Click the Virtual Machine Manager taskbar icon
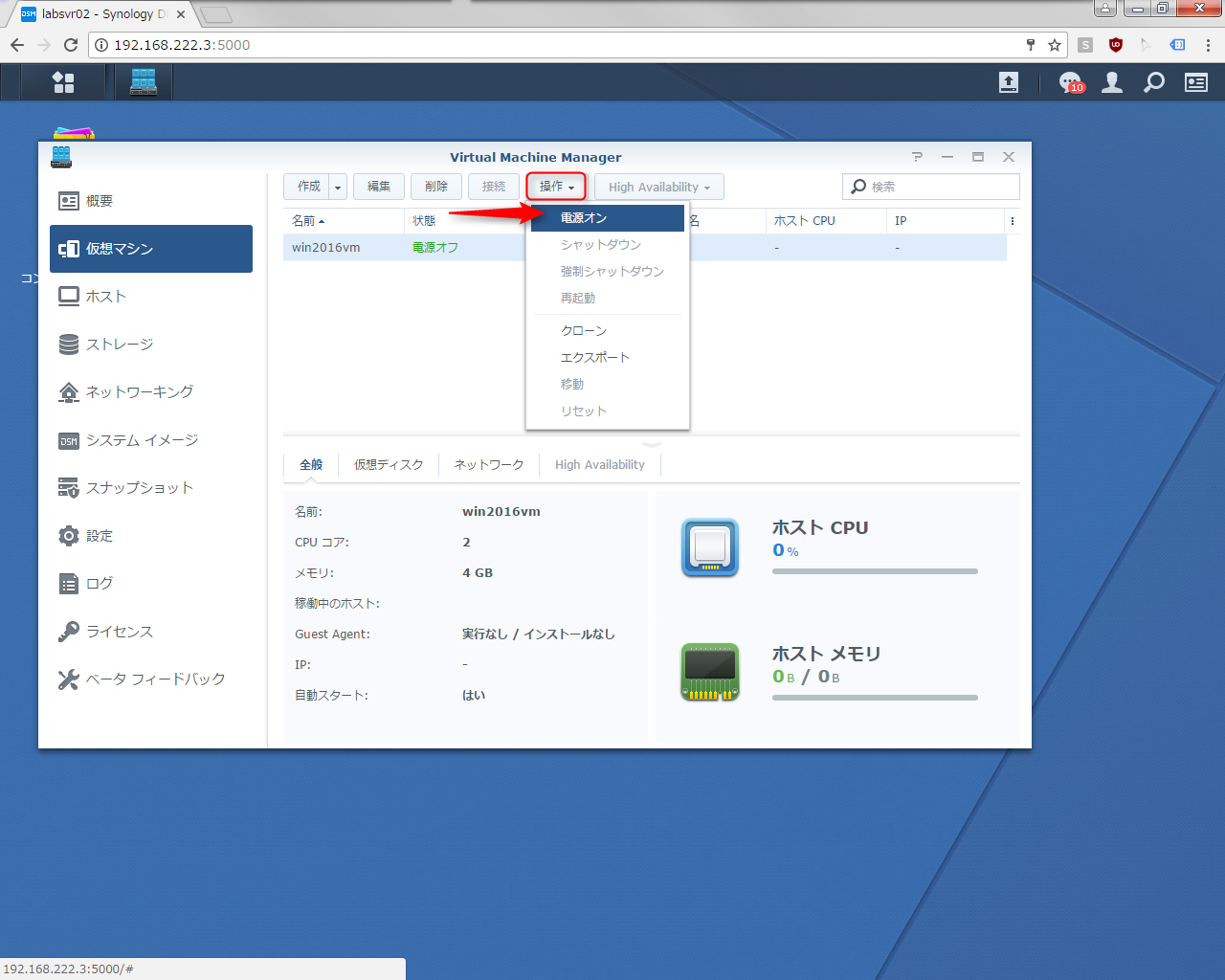Viewport: 1225px width, 980px height. click(144, 82)
